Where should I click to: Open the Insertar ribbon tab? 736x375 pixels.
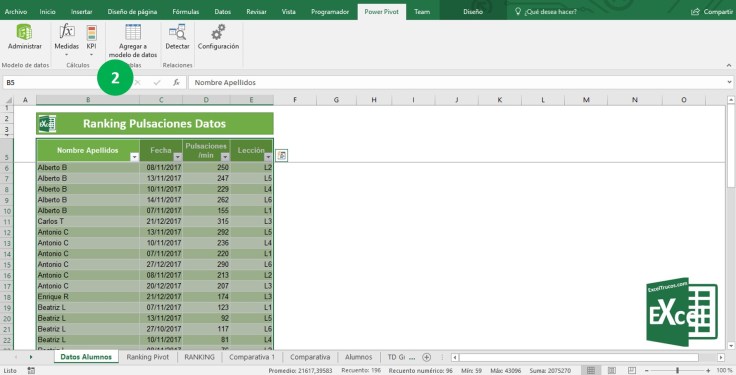(x=82, y=12)
